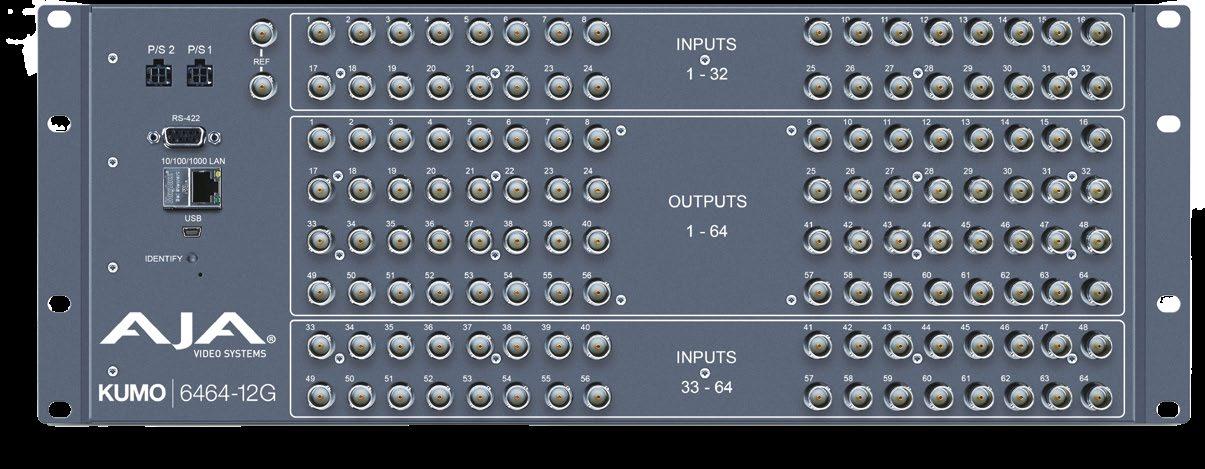Screen dimensions: 1205x469
Task: Select Input 33 BNC connector
Action: (x=320, y=345)
